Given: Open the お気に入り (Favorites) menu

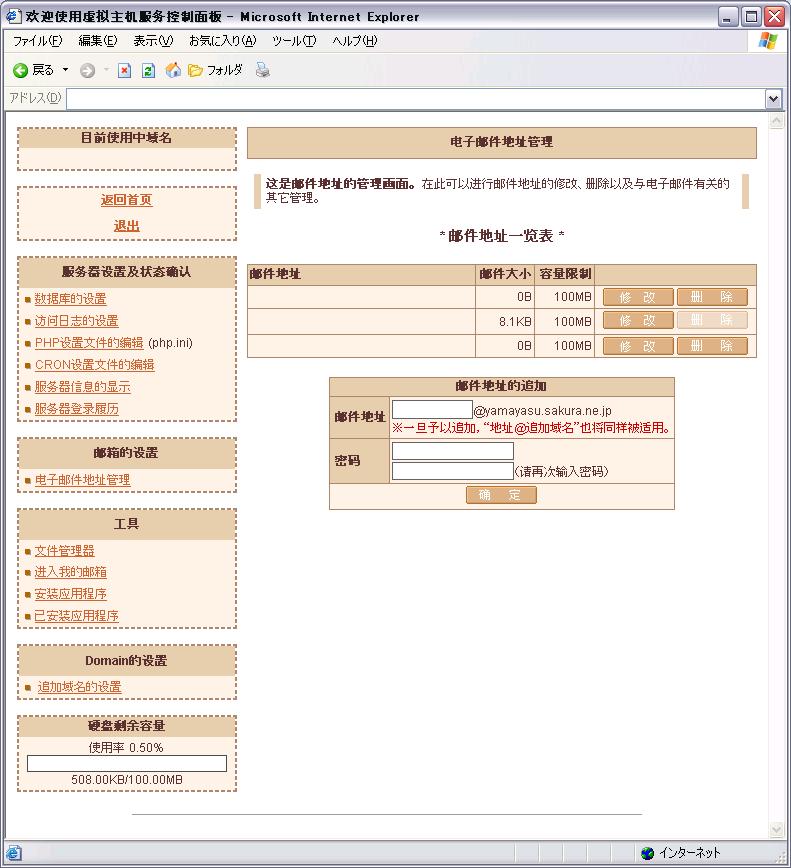Looking at the screenshot, I should click(x=222, y=41).
